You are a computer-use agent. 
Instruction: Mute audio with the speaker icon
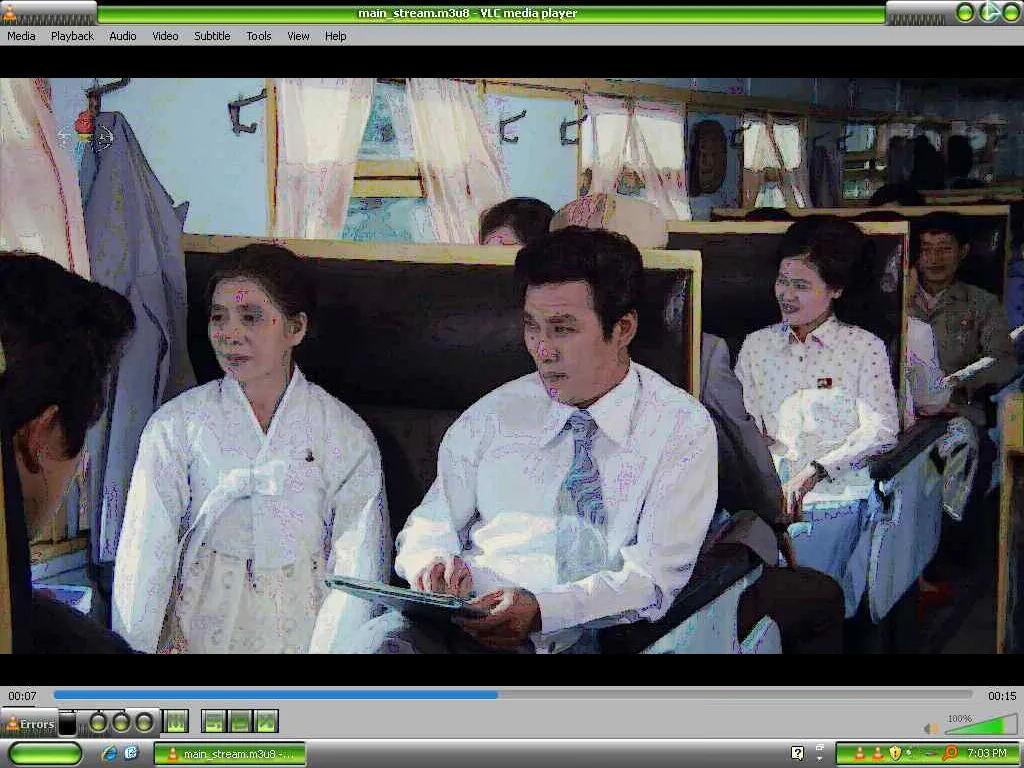click(x=931, y=728)
